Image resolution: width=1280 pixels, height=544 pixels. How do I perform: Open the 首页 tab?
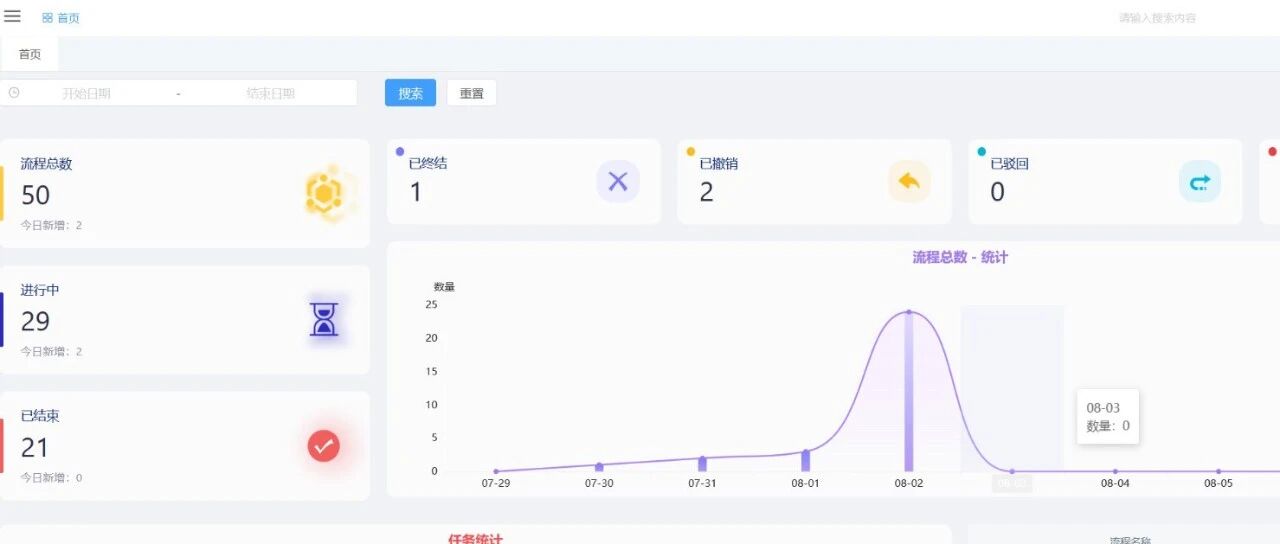30,54
